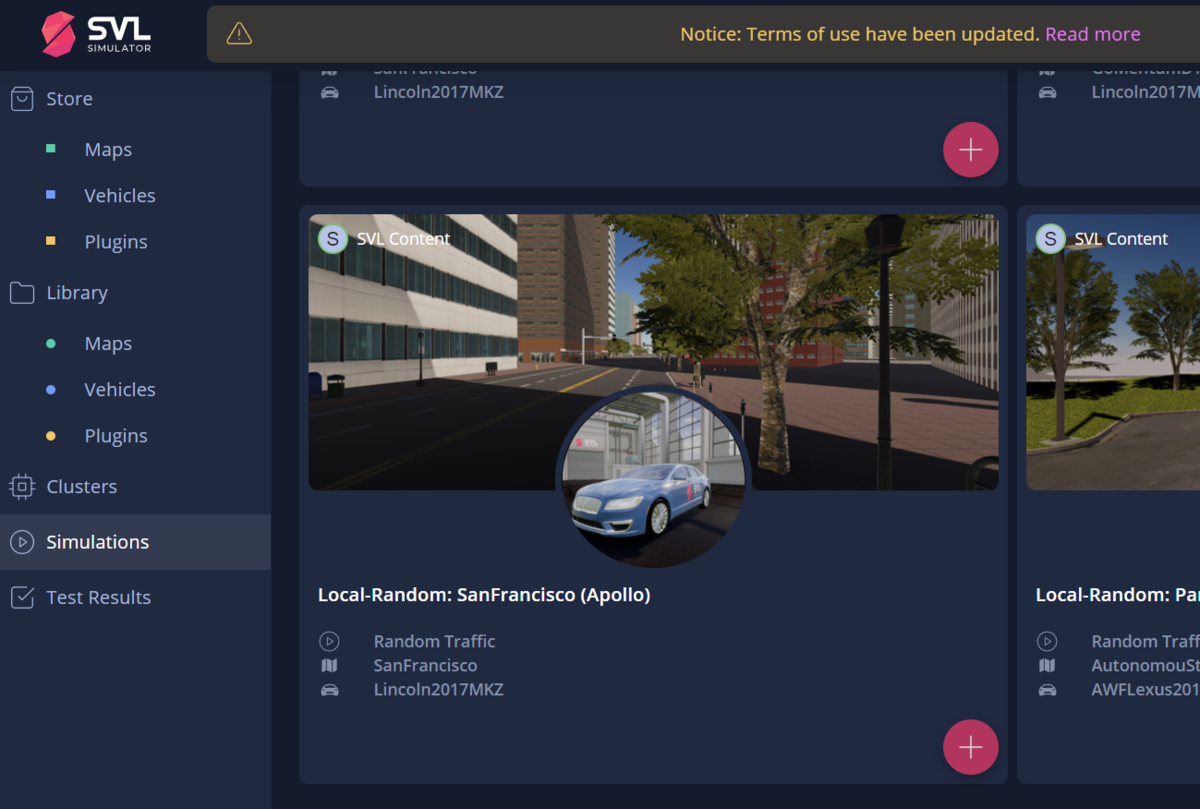Click the S avatar on SanFrancisco card

pos(333,239)
